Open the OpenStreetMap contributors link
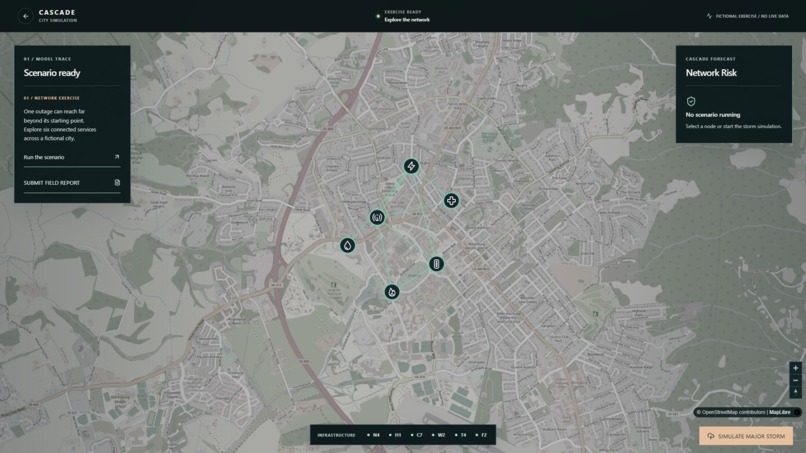This screenshot has width=806, height=453. tap(734, 412)
